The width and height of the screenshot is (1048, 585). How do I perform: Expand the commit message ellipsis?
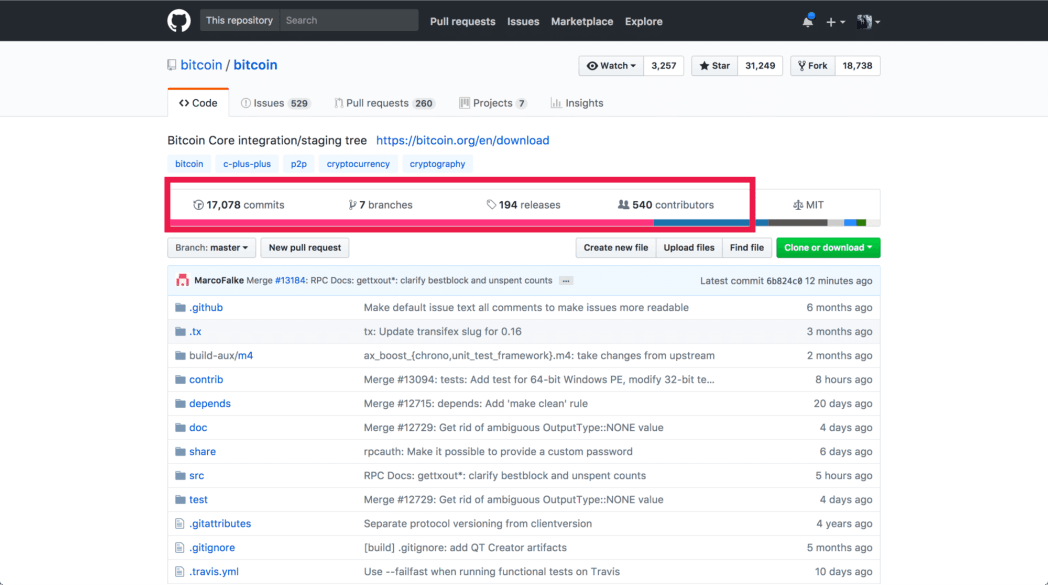566,281
